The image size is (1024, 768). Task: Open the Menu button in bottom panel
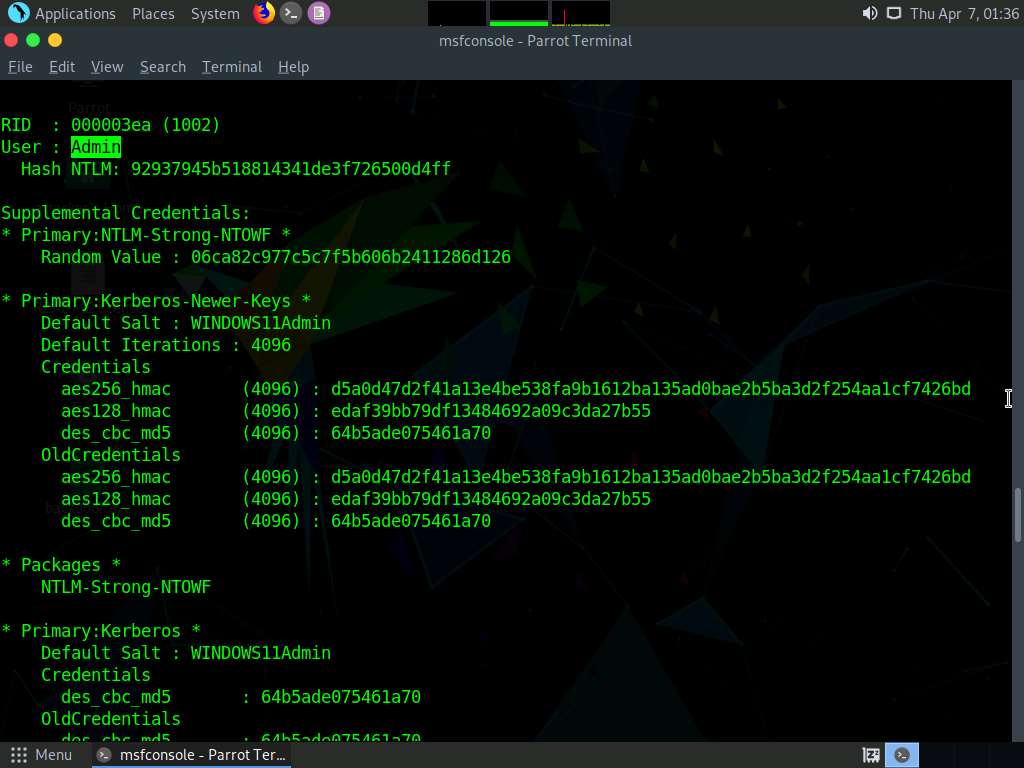point(42,755)
